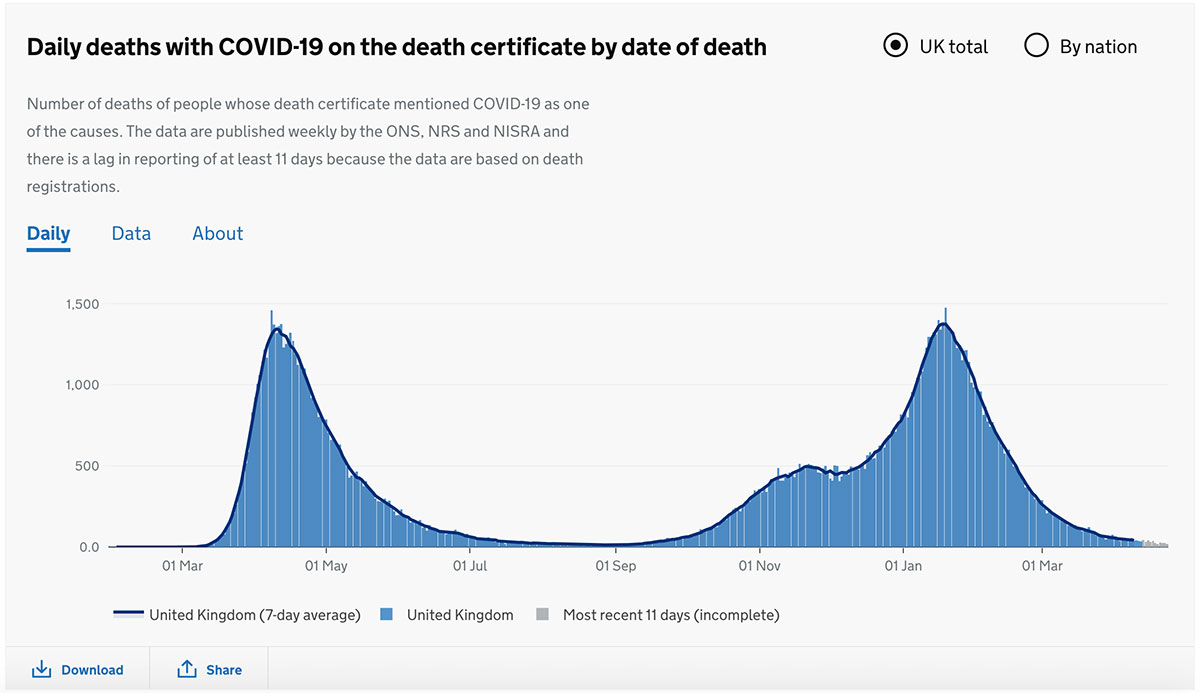This screenshot has height=693, width=1200.
Task: Select the UK total radio button
Action: point(895,46)
